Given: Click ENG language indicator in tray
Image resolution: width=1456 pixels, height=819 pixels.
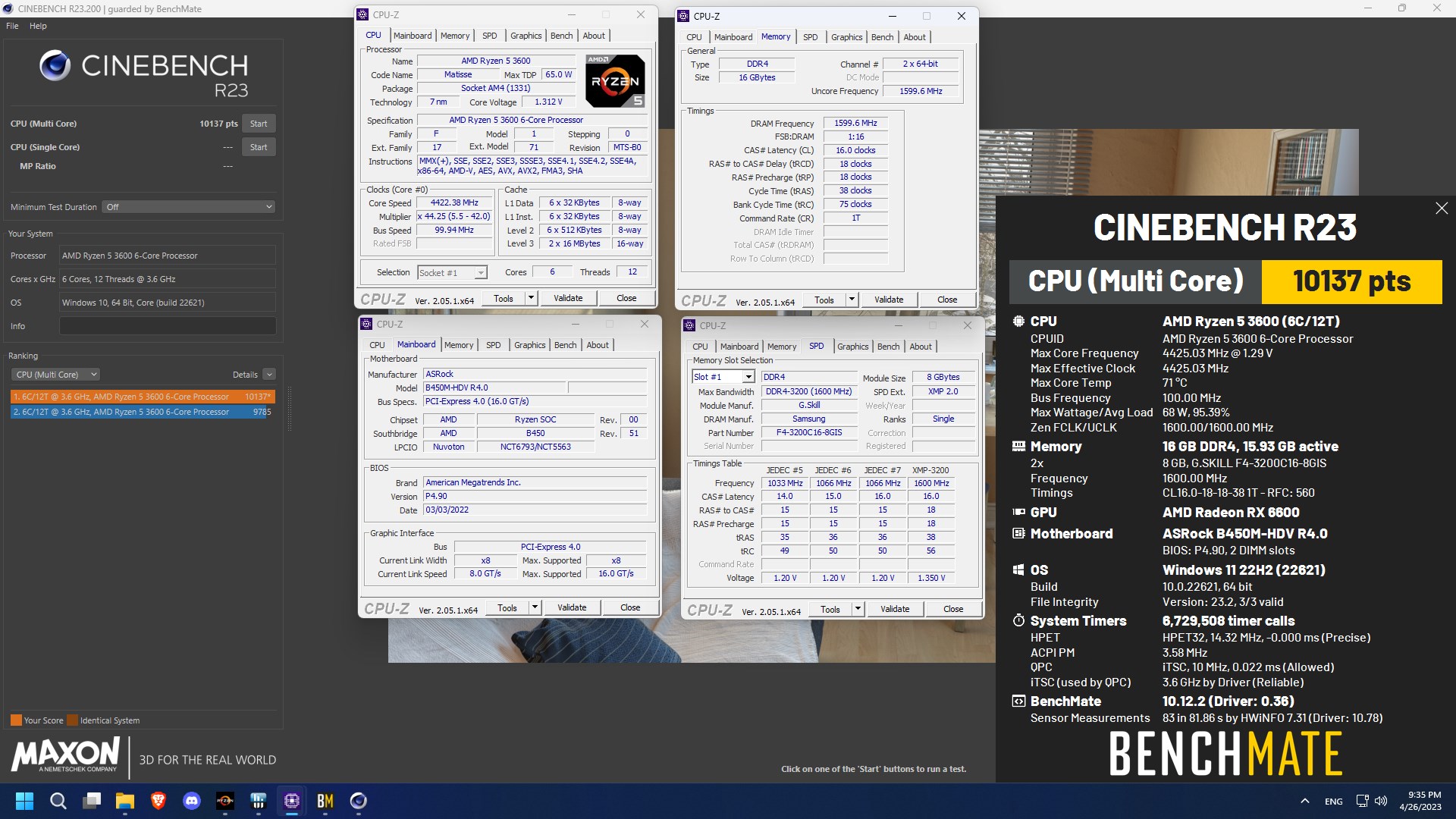Looking at the screenshot, I should pos(1334,802).
